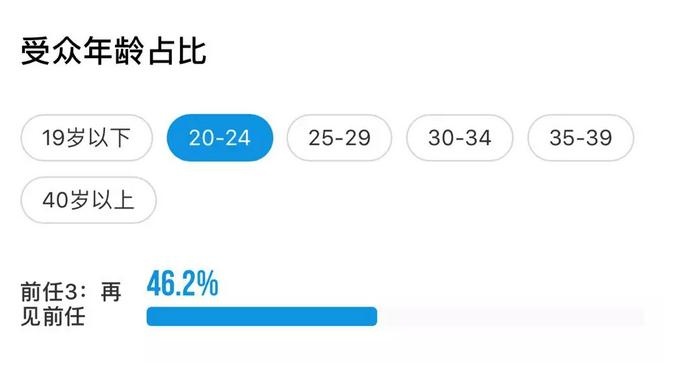Deselect the active blue age pill
Image resolution: width=674 pixels, height=389 pixels.
click(x=220, y=138)
